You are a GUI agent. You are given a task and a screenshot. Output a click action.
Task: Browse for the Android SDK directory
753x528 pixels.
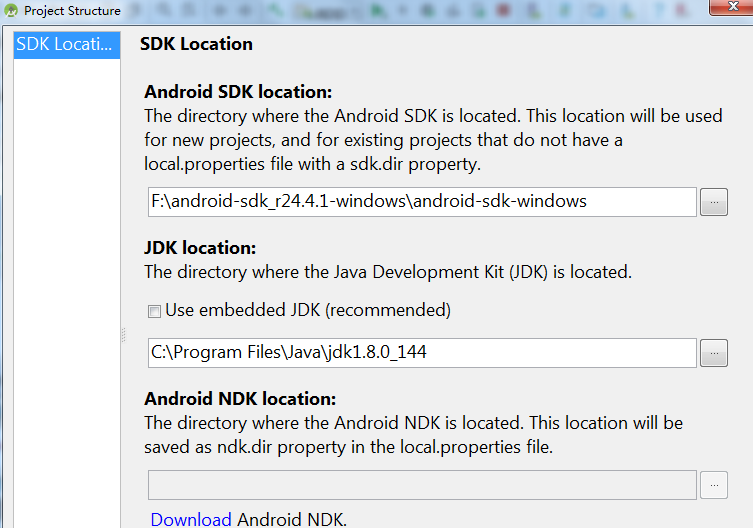click(x=713, y=201)
